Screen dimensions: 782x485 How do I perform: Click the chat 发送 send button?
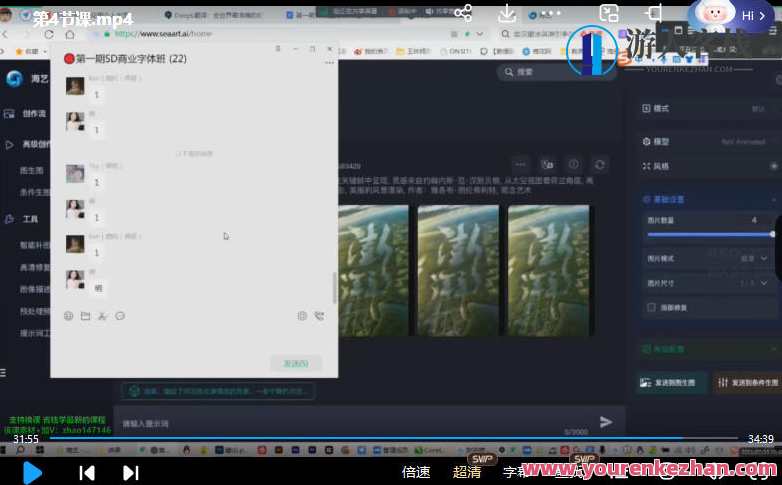pos(296,363)
